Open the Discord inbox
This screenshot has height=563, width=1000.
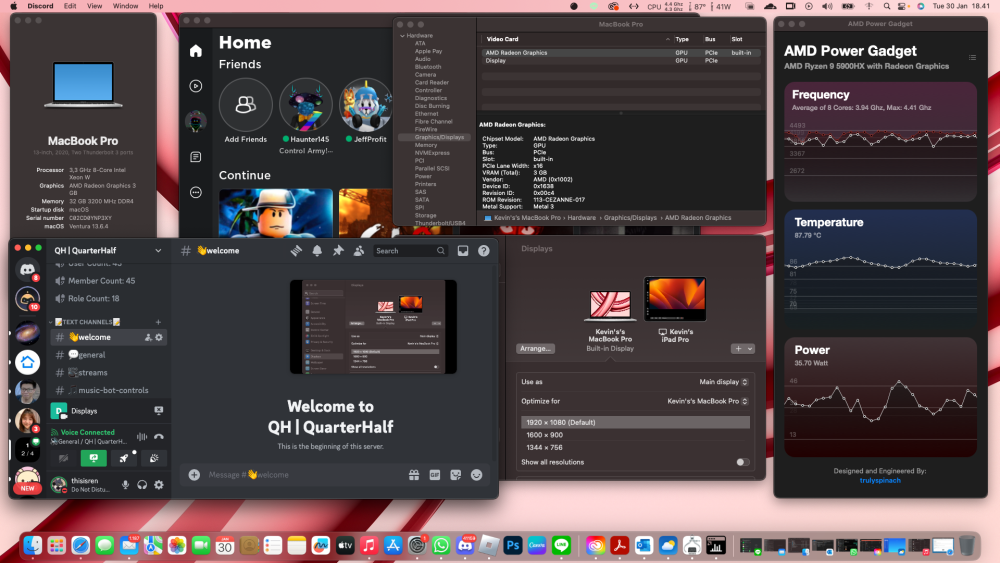463,251
